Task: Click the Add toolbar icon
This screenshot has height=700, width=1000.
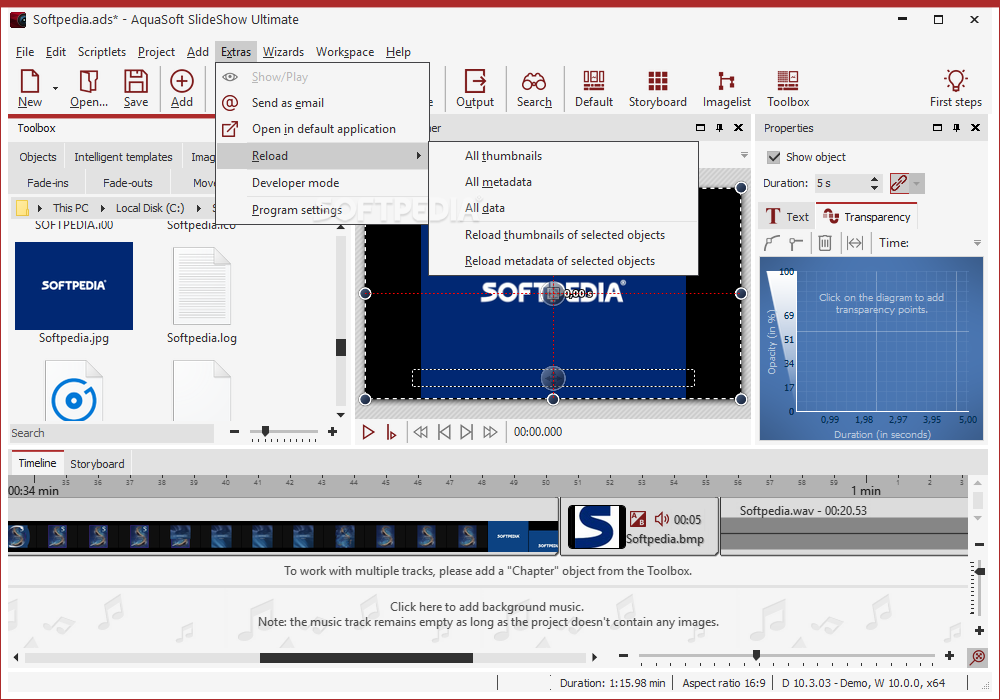Action: (x=182, y=88)
